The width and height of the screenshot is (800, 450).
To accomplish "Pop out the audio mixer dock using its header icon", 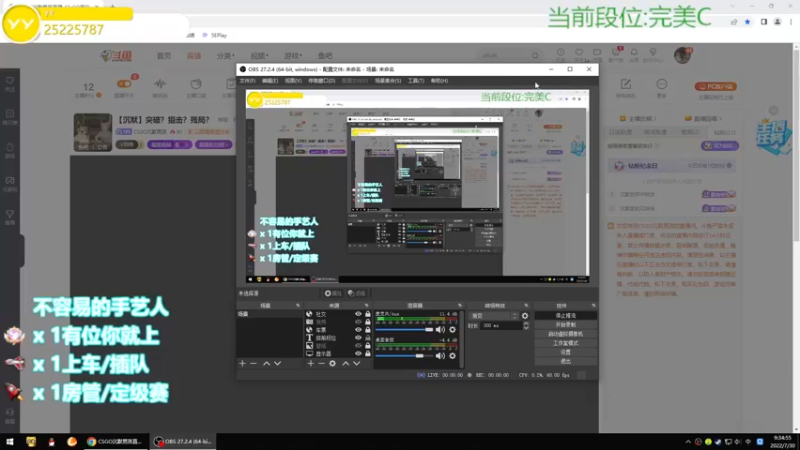I will click(460, 306).
